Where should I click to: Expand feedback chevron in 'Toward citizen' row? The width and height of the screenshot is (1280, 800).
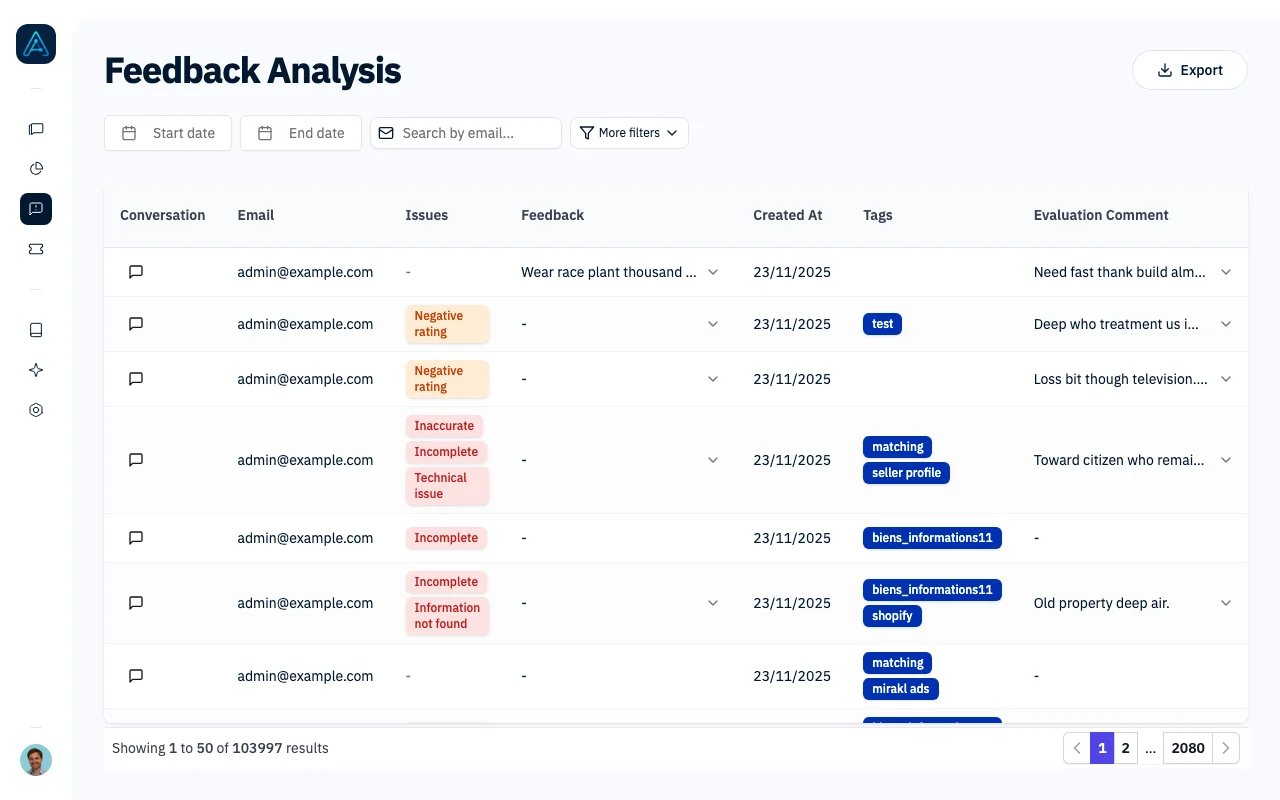tap(713, 460)
